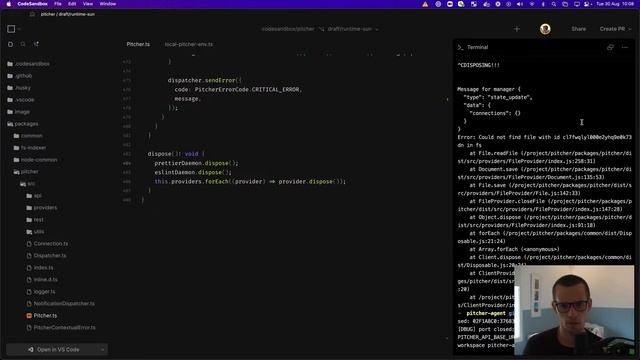This screenshot has width=640, height=360.
Task: Expand the .vscode folder
Action: coord(21,100)
